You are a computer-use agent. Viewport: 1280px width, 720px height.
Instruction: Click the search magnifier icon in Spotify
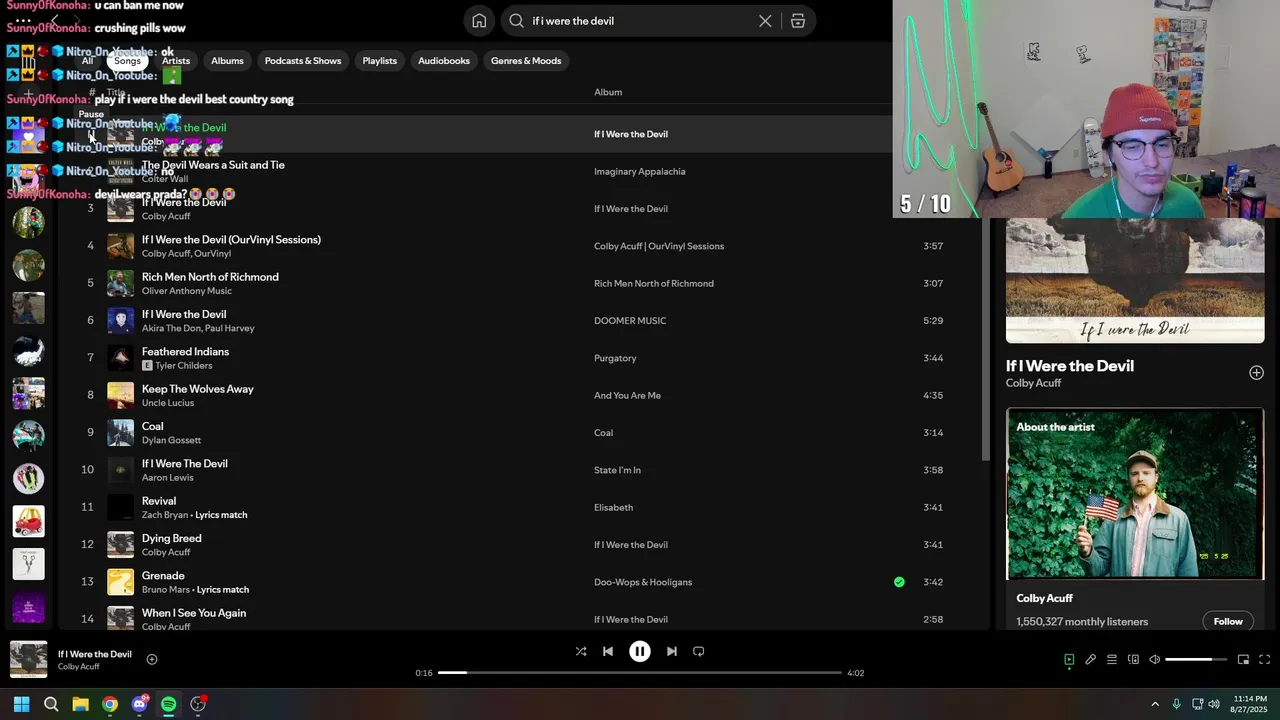point(516,20)
